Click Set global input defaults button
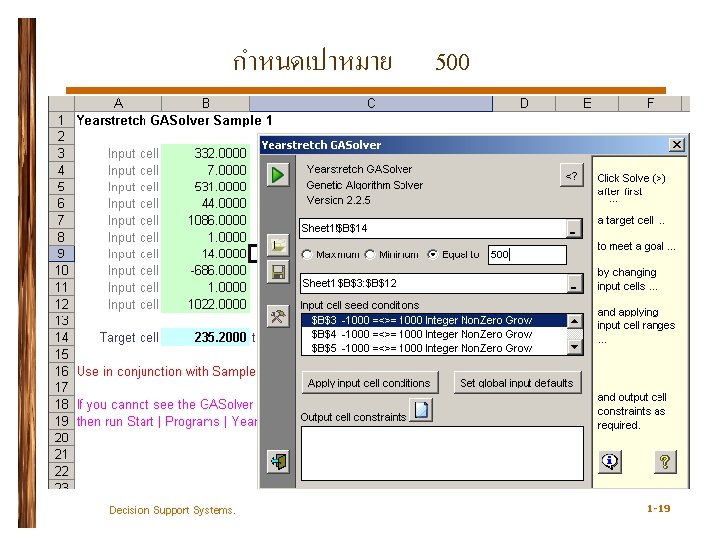This screenshot has width=720, height=540. point(517,383)
